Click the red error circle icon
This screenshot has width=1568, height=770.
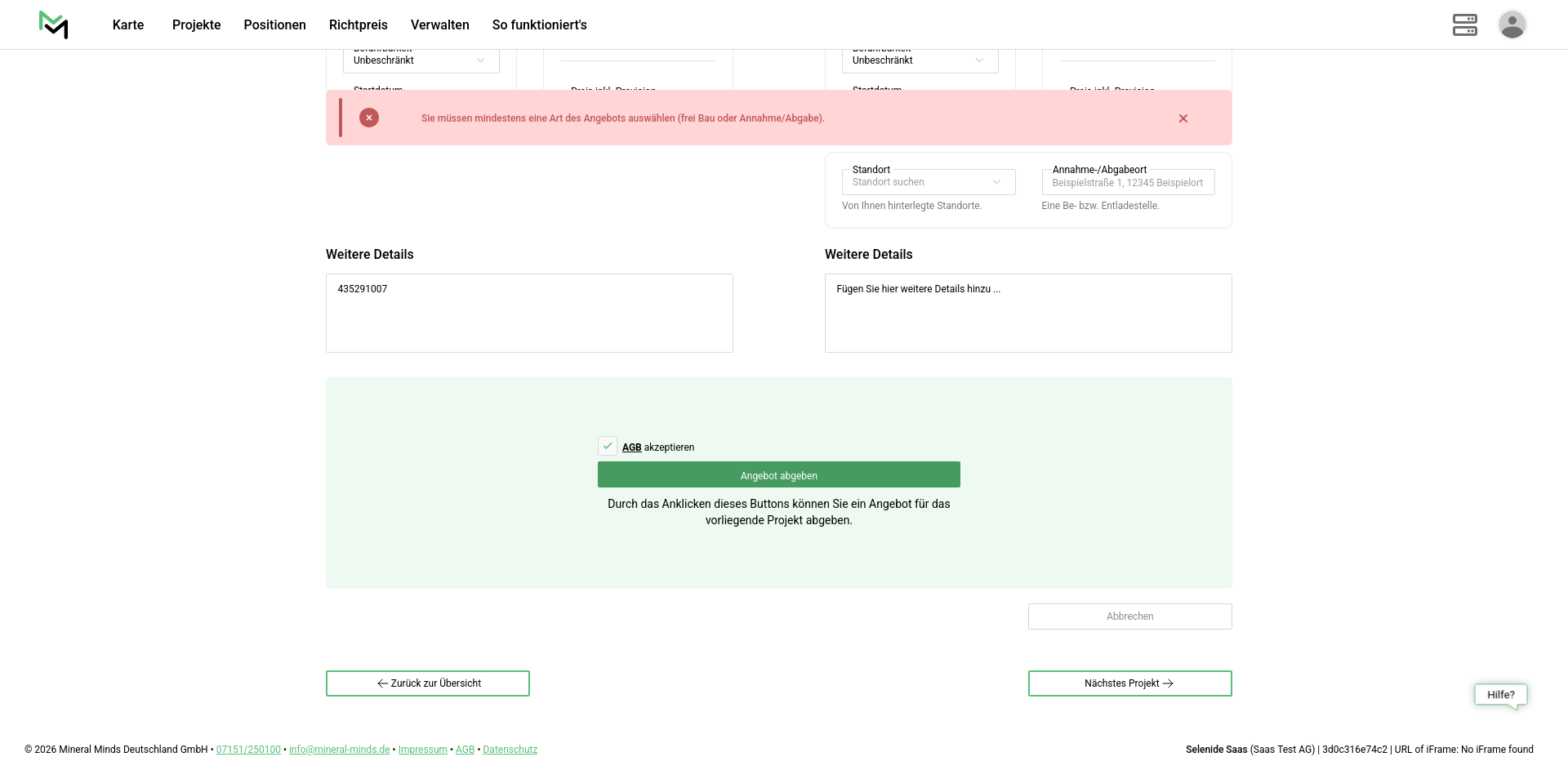pos(369,118)
